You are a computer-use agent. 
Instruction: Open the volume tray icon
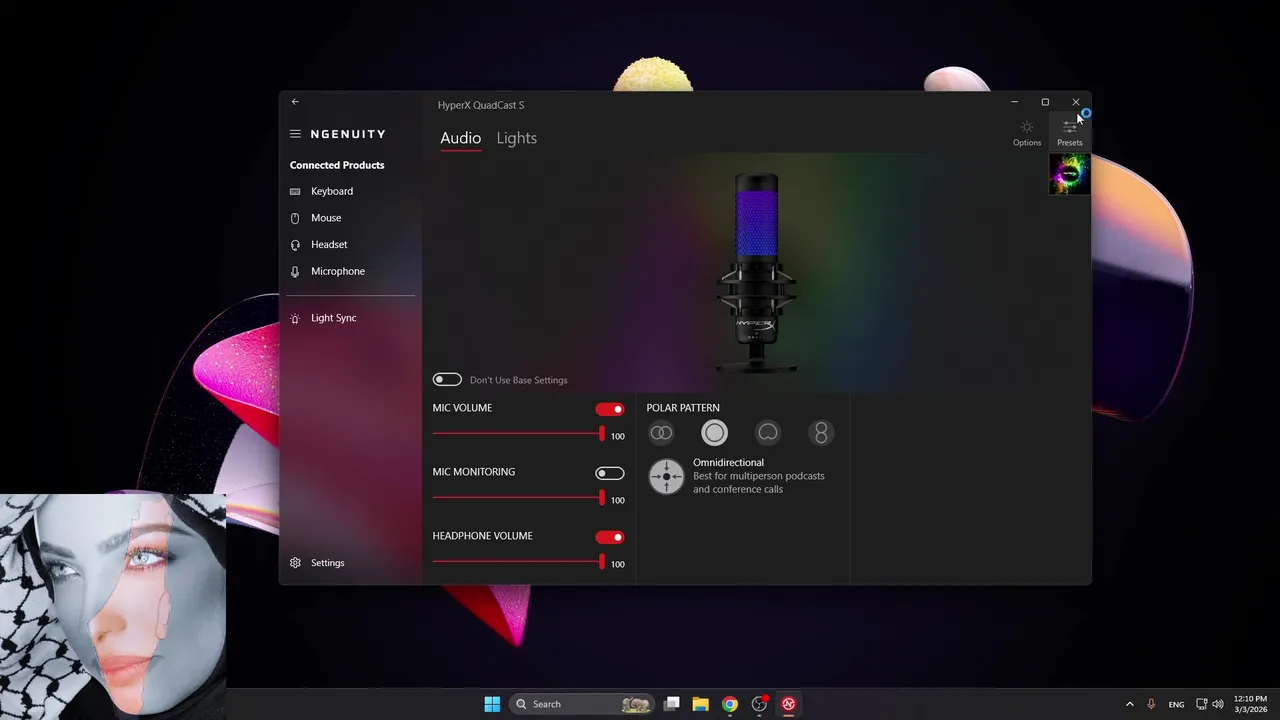[1218, 704]
